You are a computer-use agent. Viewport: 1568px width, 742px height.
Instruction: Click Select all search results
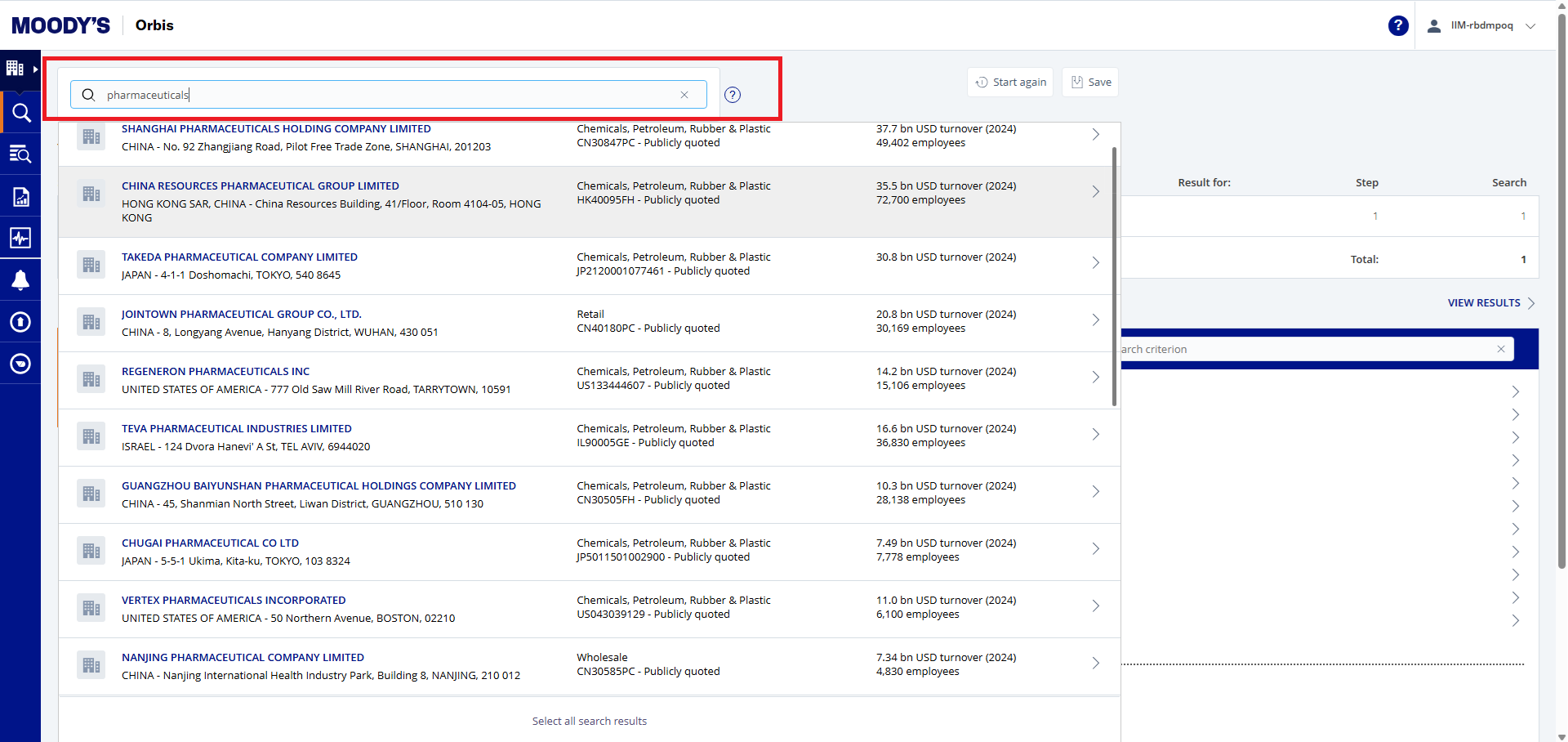pos(589,721)
